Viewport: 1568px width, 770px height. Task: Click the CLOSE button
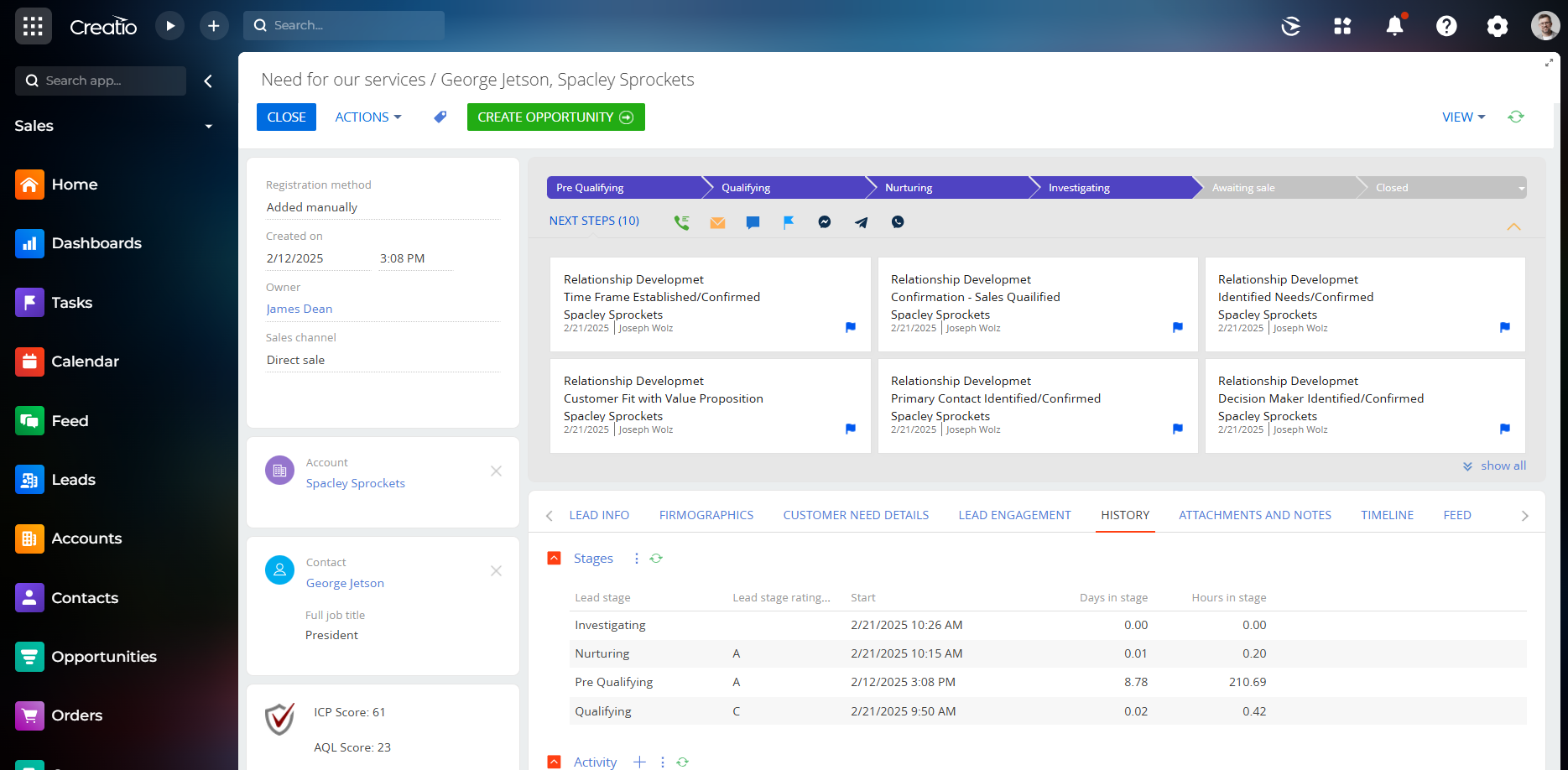pos(286,117)
